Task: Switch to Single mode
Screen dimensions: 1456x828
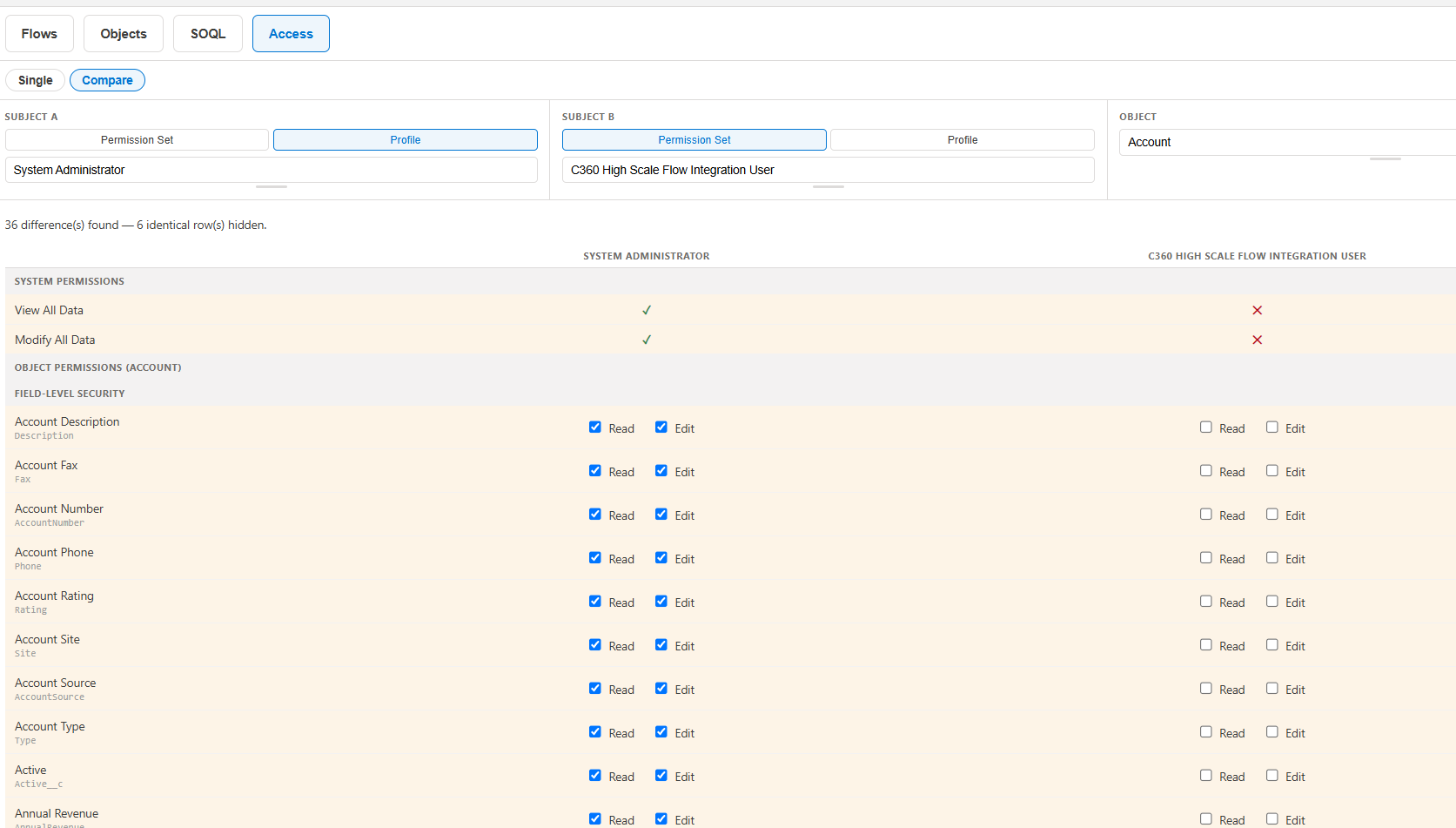Action: tap(36, 80)
